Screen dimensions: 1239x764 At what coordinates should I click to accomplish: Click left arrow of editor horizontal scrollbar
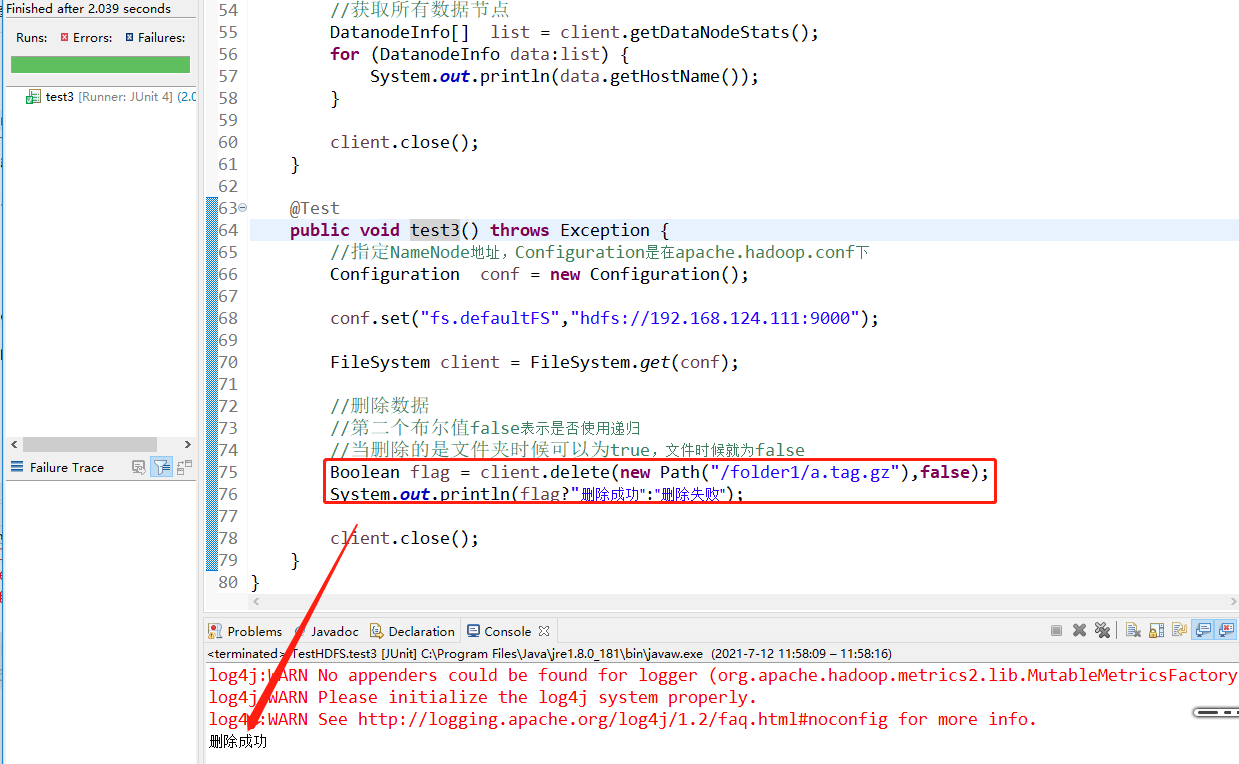coord(256,602)
